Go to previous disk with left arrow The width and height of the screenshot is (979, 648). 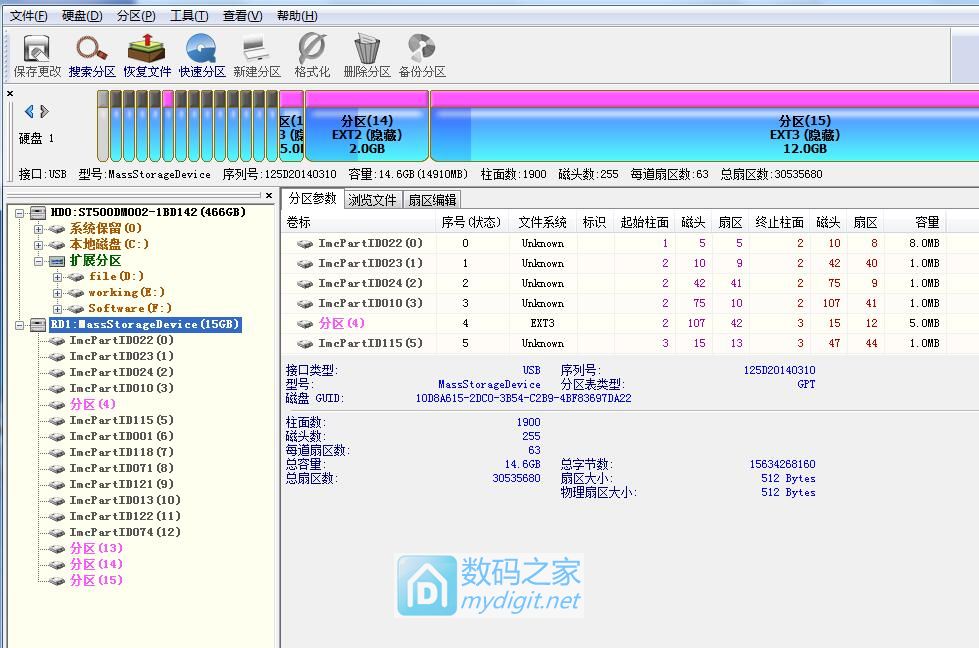tap(29, 111)
